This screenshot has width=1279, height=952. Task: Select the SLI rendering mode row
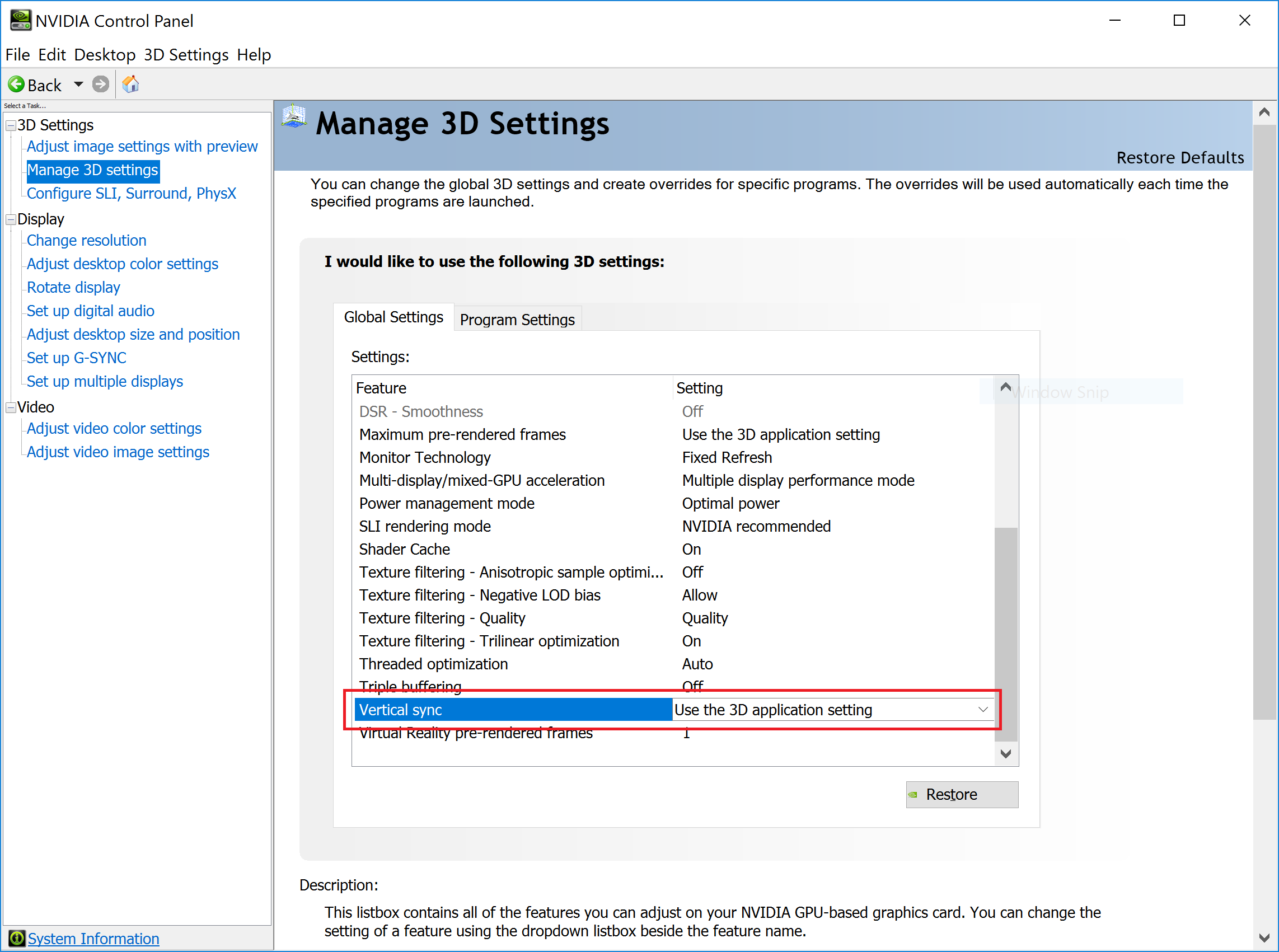pyautogui.click(x=673, y=527)
